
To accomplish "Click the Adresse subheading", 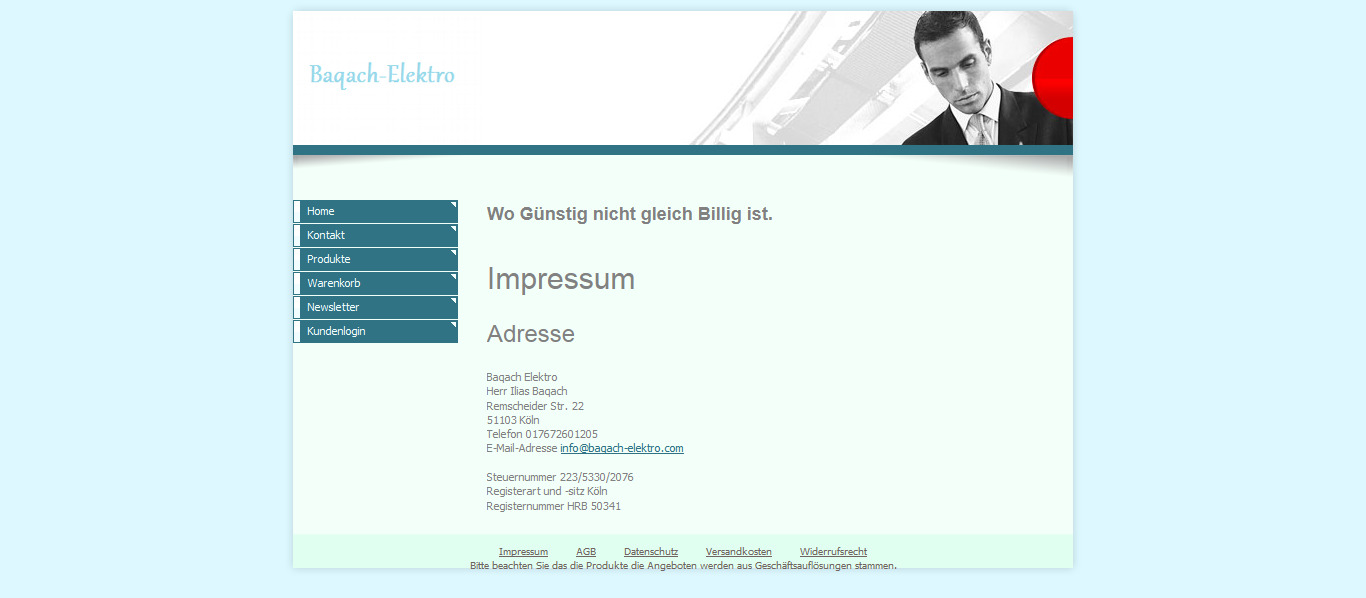I will [531, 334].
